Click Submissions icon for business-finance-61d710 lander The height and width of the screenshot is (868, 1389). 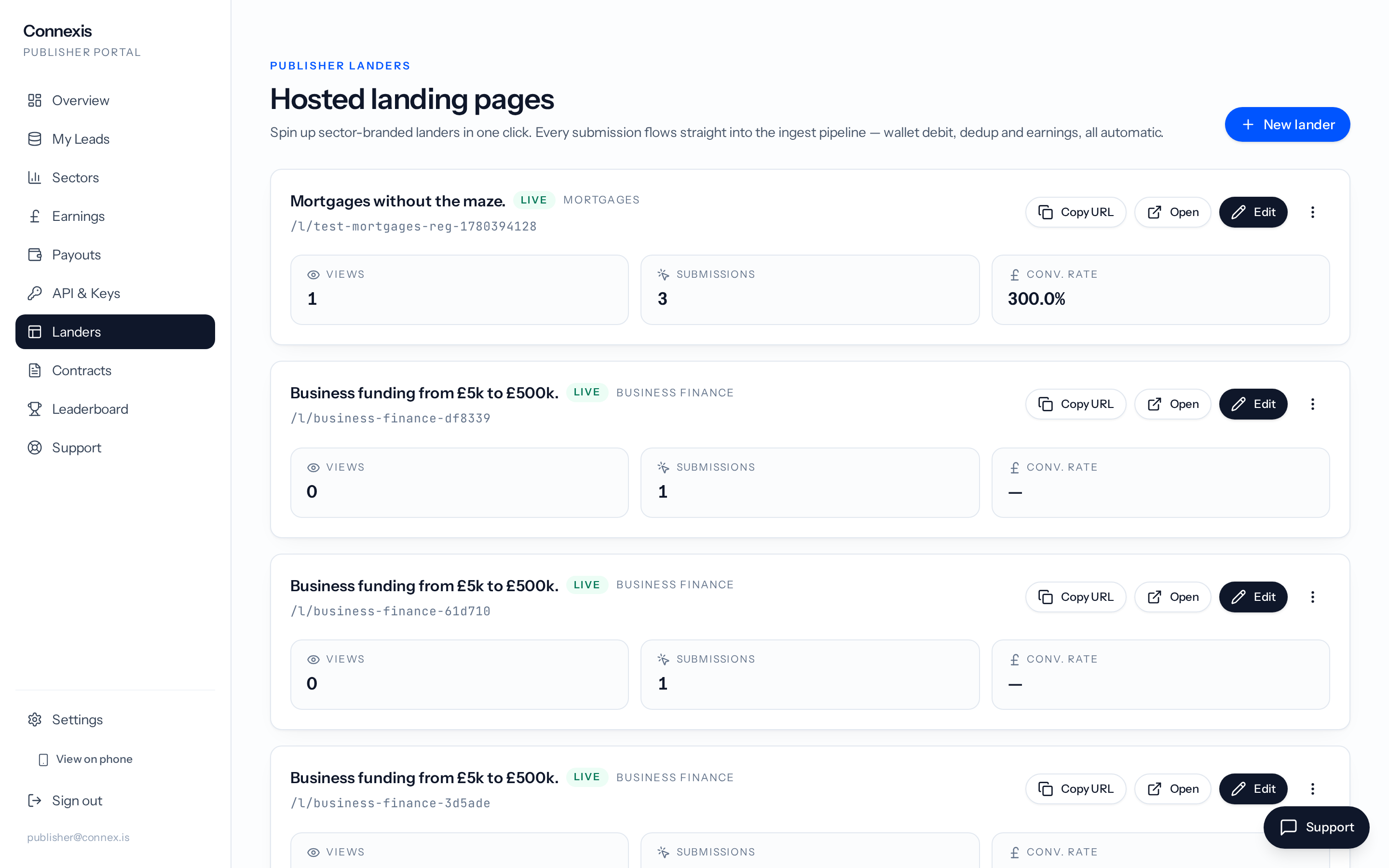point(663,660)
